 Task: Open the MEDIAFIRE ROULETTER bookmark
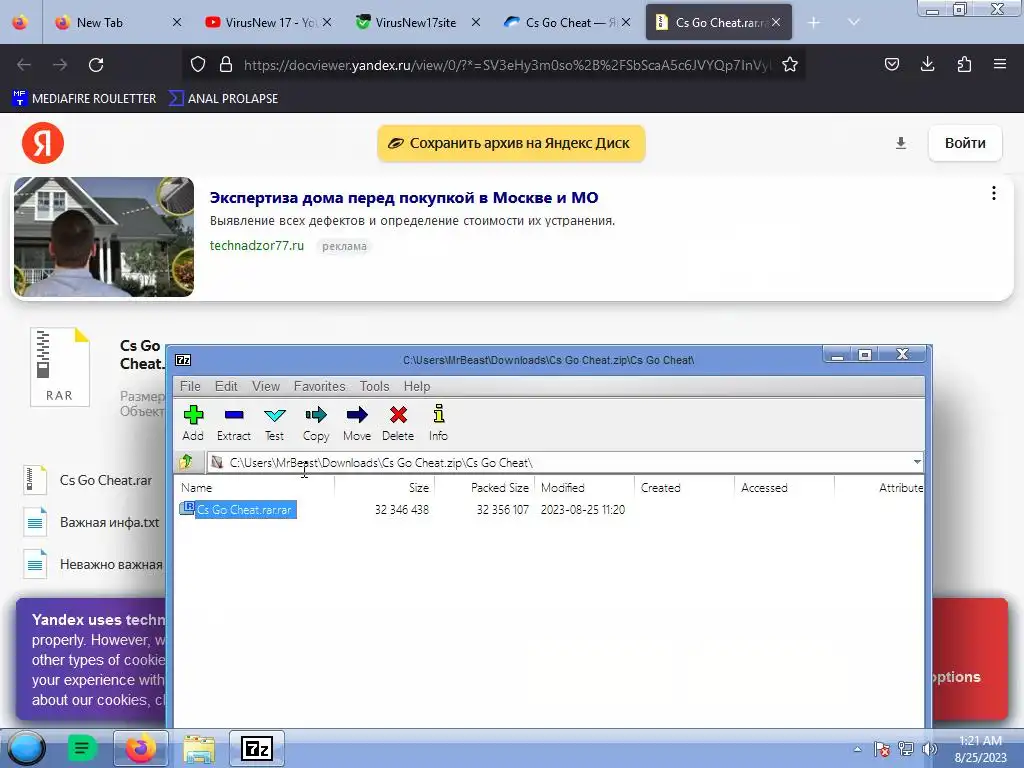tap(84, 99)
